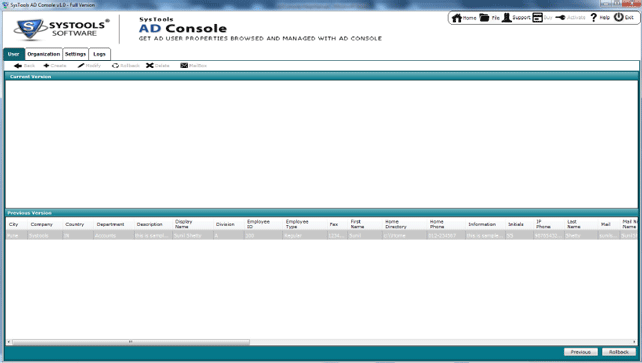Image resolution: width=642 pixels, height=363 pixels.
Task: Sort by the Display Name column header
Action: tap(192, 224)
